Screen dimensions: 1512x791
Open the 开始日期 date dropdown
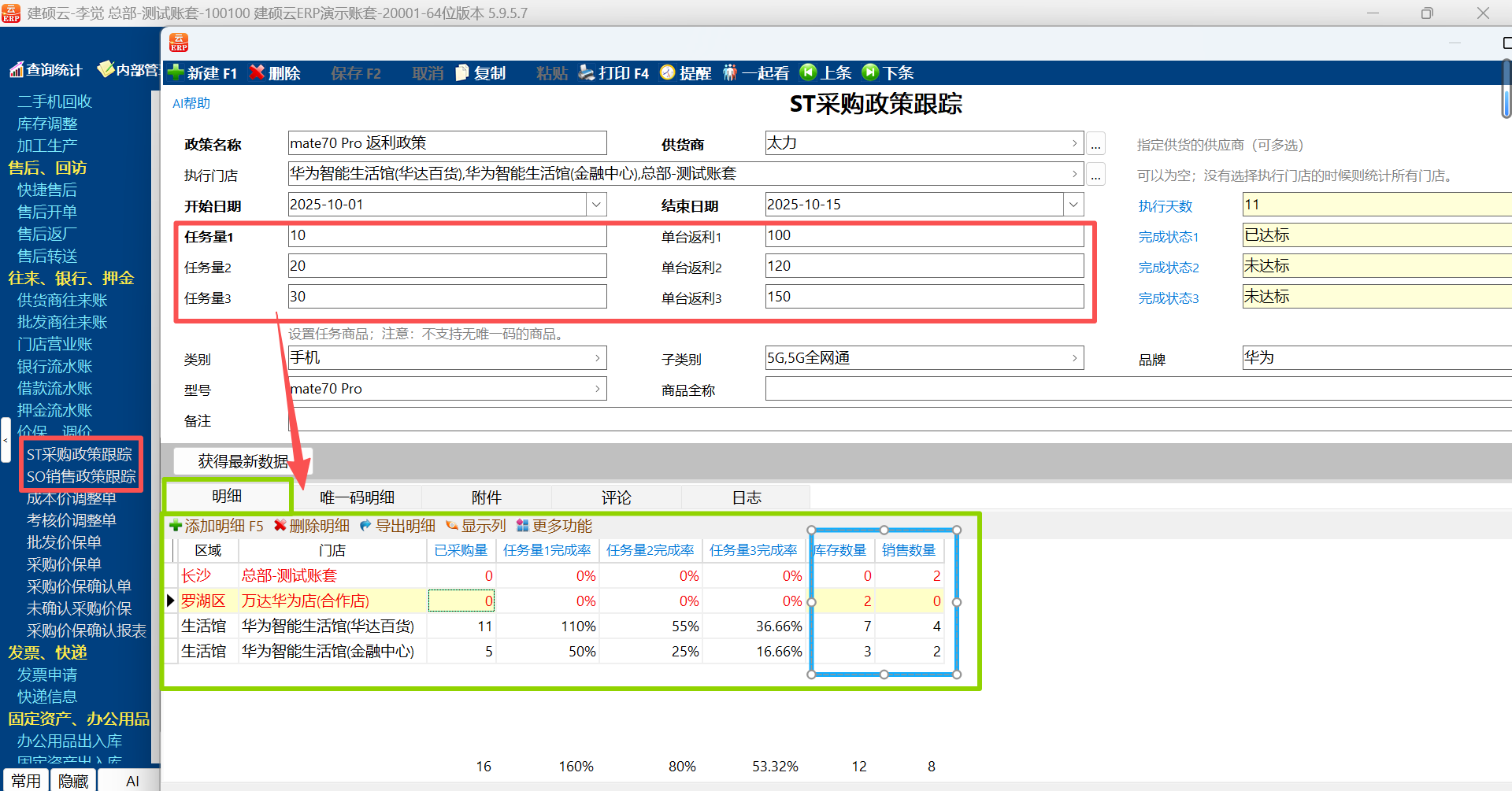click(x=596, y=205)
